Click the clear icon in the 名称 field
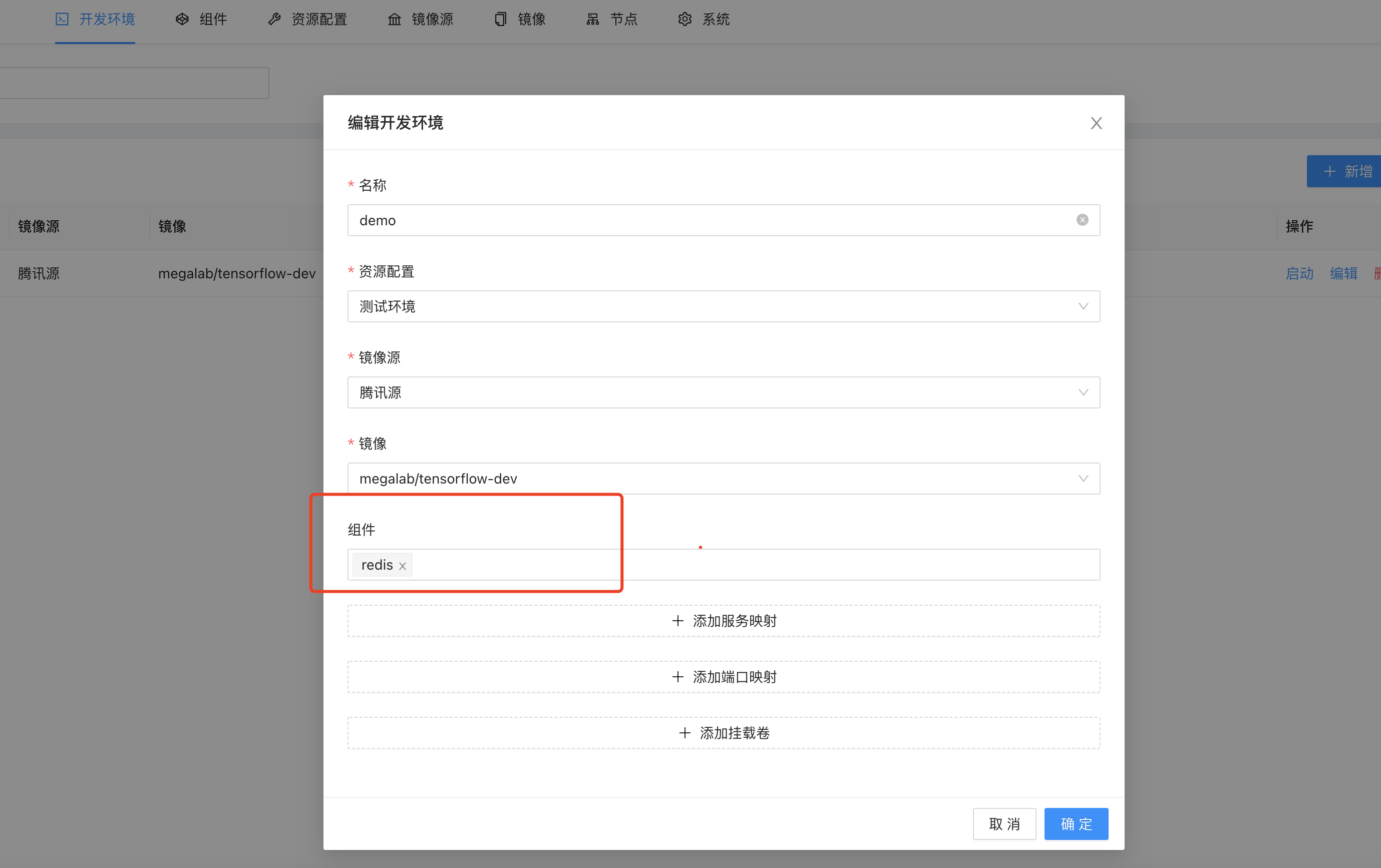Screen dimensions: 1381x868 [1082, 220]
